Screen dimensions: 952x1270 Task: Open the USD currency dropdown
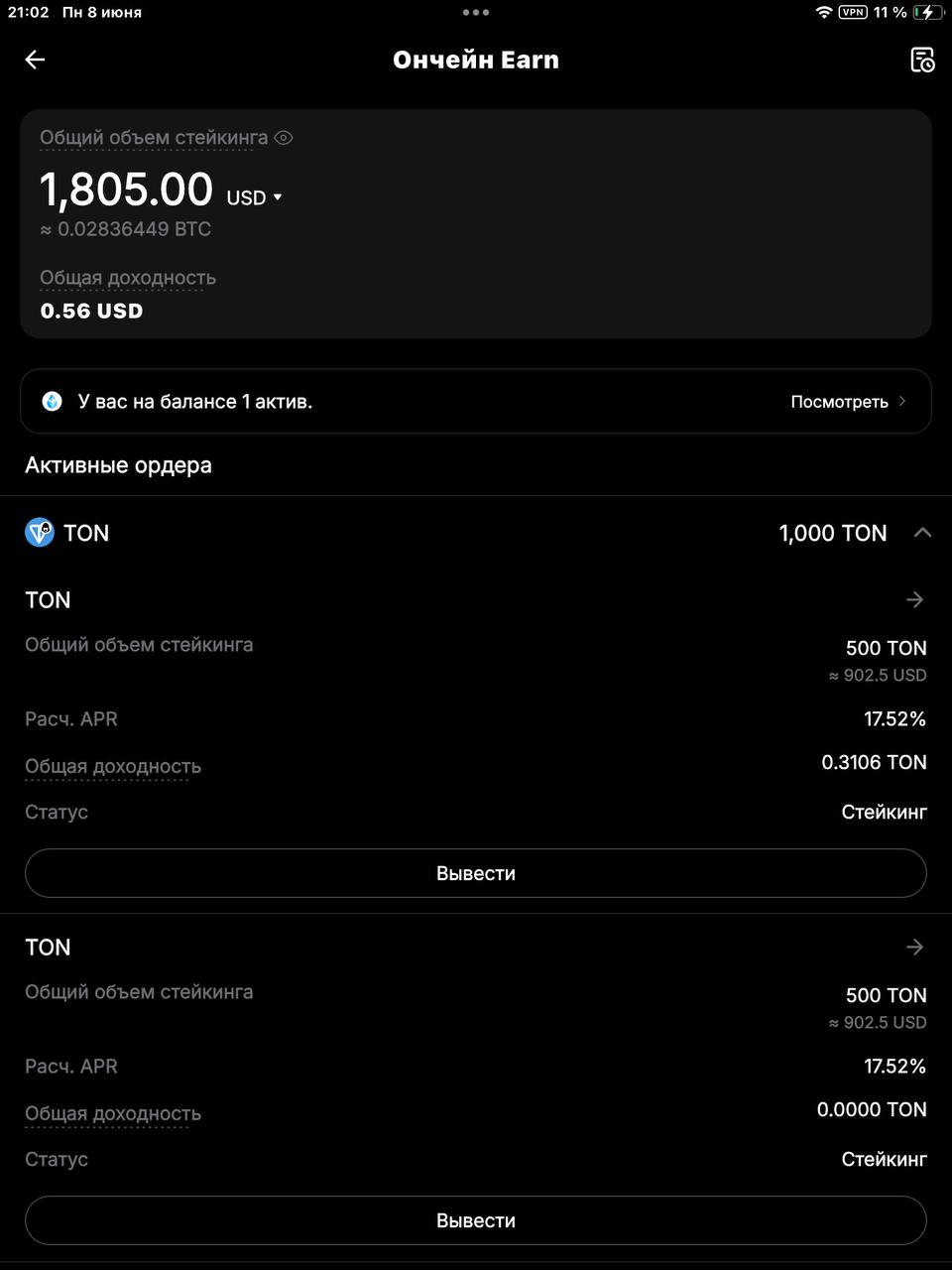[255, 197]
